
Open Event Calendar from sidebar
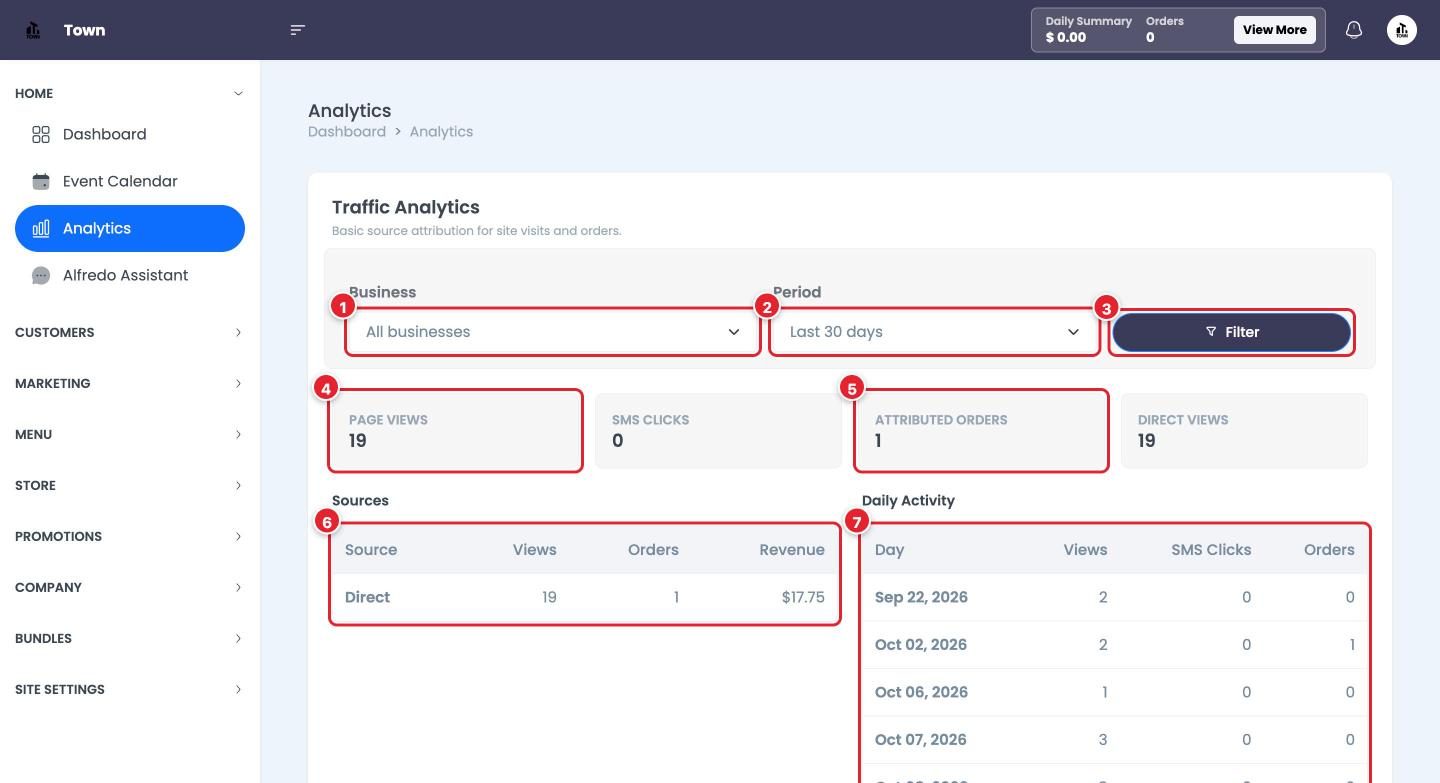click(x=130, y=181)
